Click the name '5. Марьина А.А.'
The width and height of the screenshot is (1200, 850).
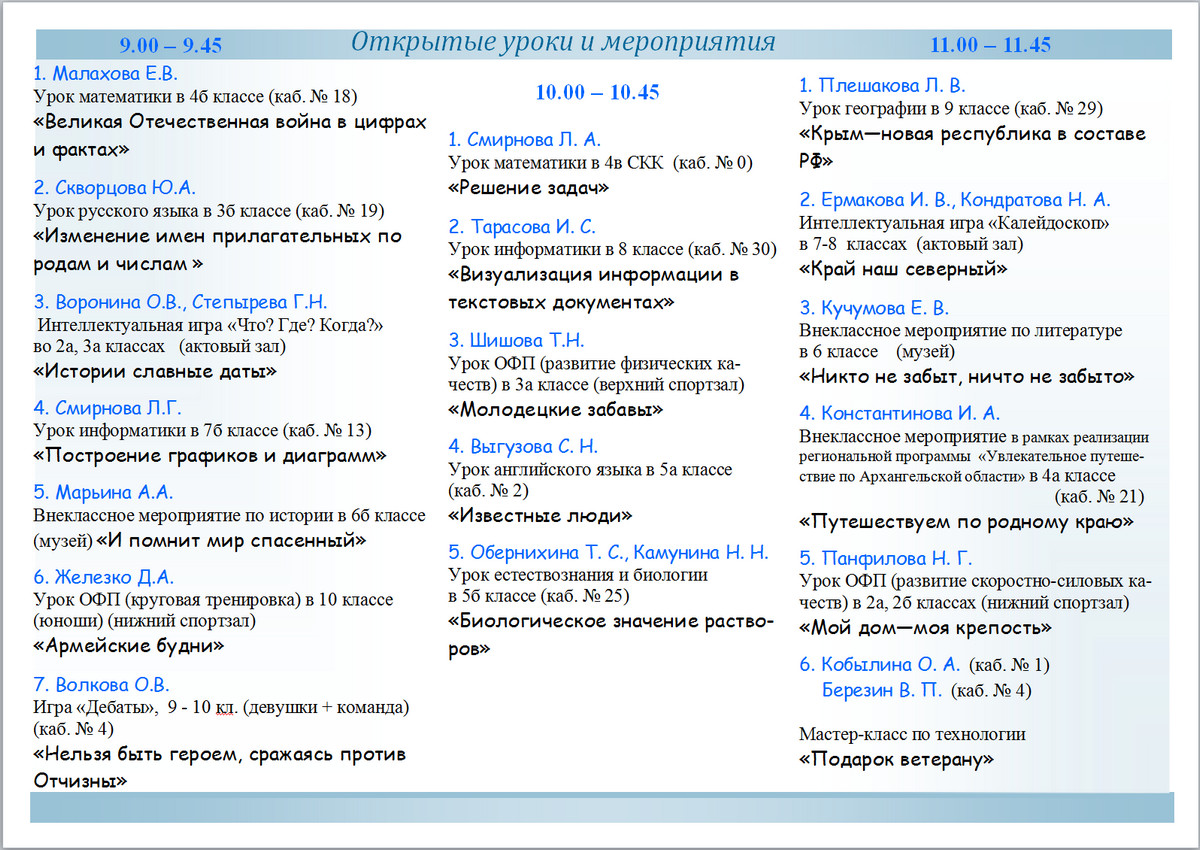point(104,492)
